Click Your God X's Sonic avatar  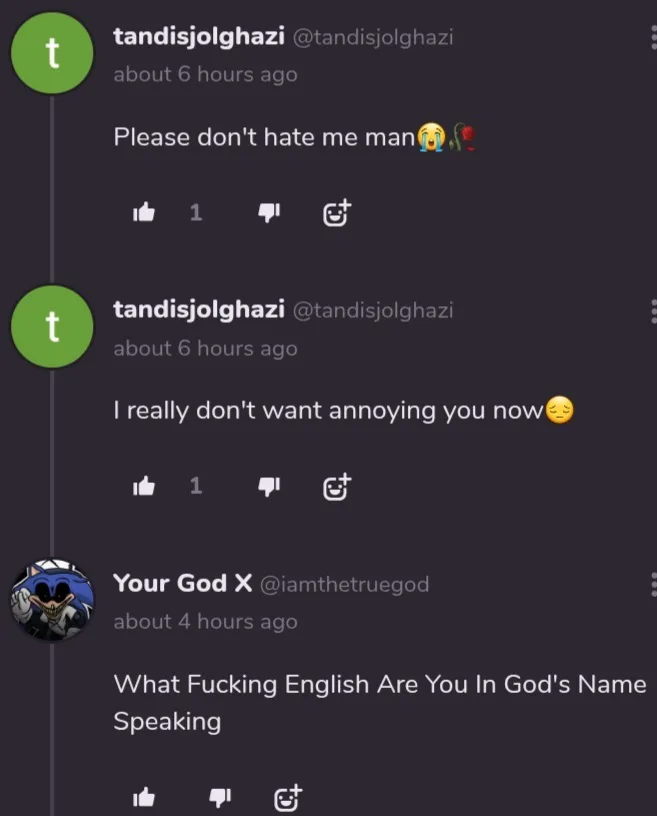(x=52, y=600)
